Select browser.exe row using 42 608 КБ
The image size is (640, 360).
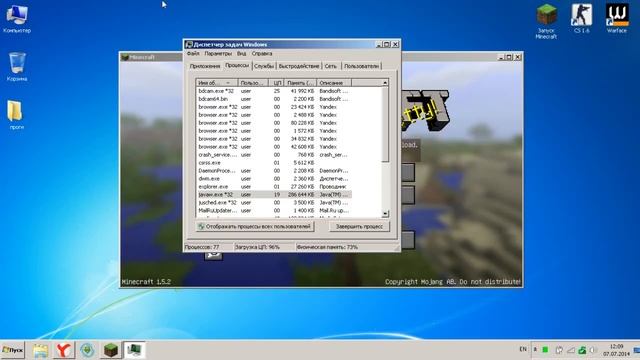tap(273, 147)
